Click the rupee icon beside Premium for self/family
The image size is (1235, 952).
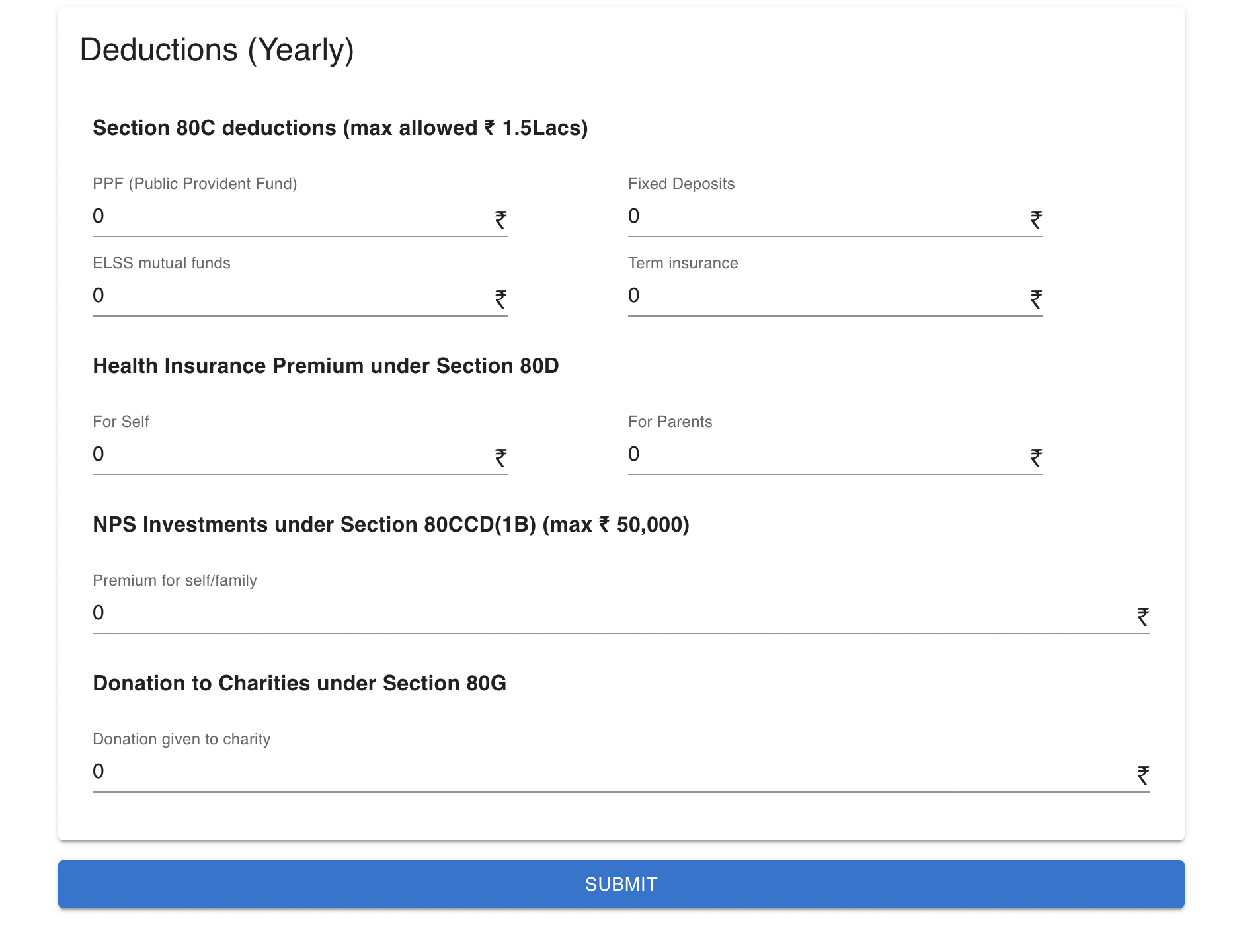[1143, 615]
